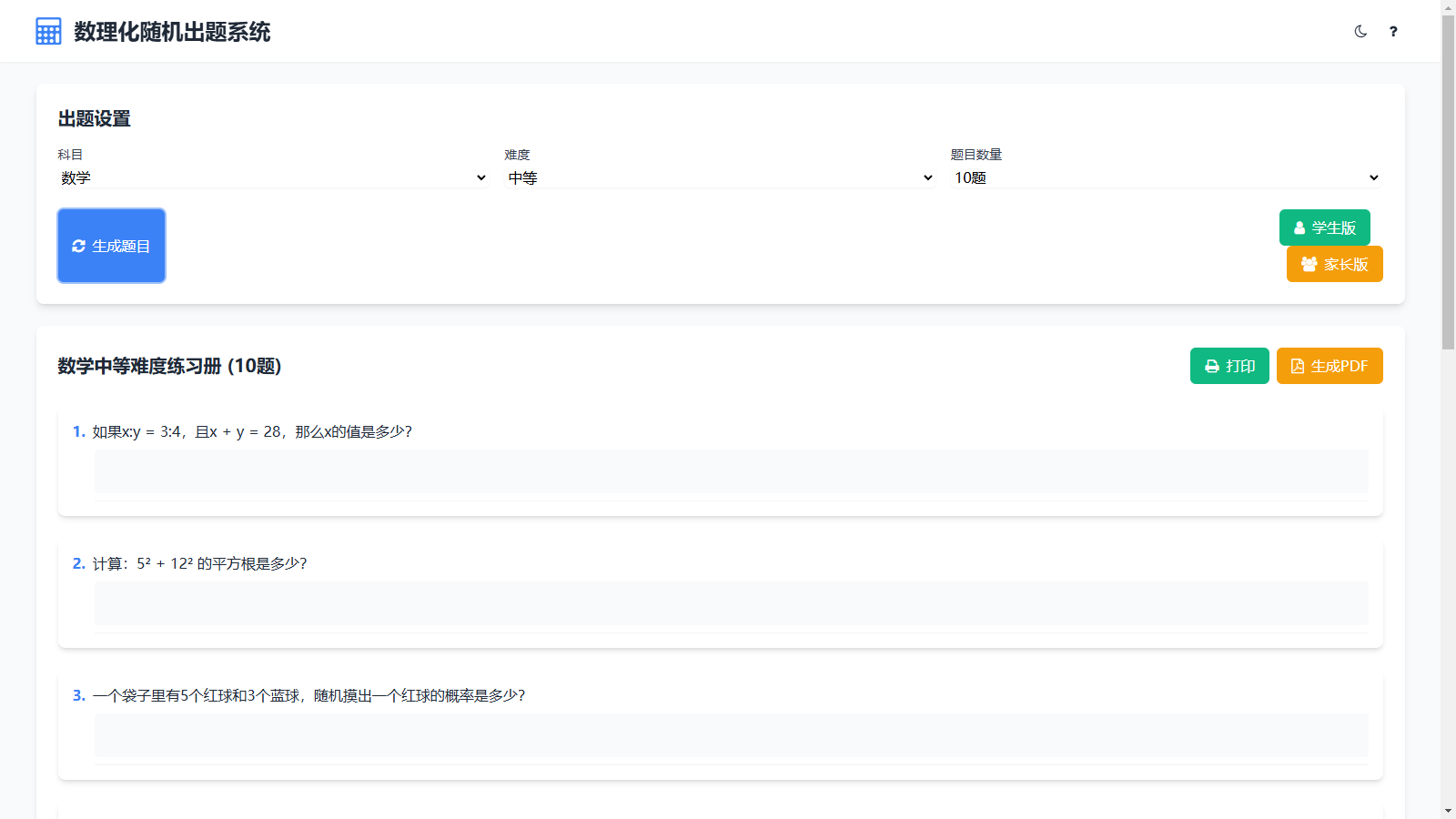Switch to 家长版 mode

pyautogui.click(x=1334, y=264)
